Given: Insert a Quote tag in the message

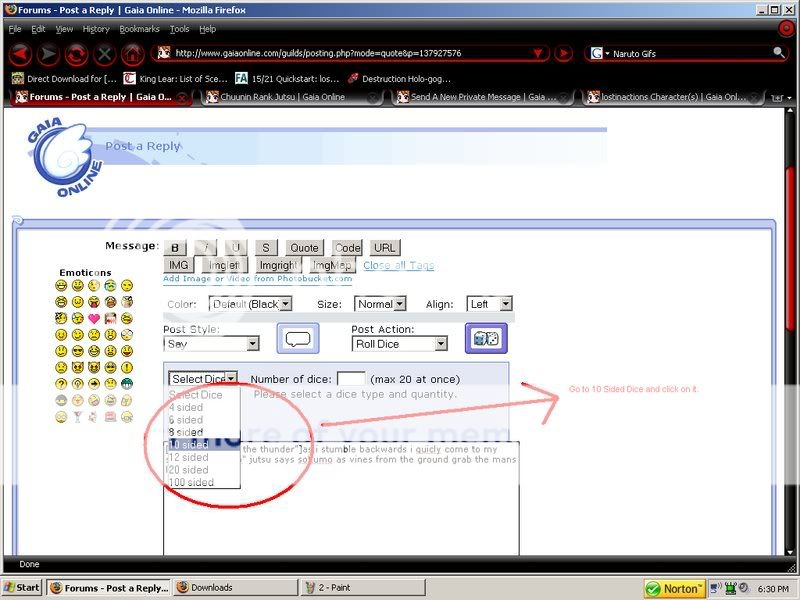Looking at the screenshot, I should point(303,247).
